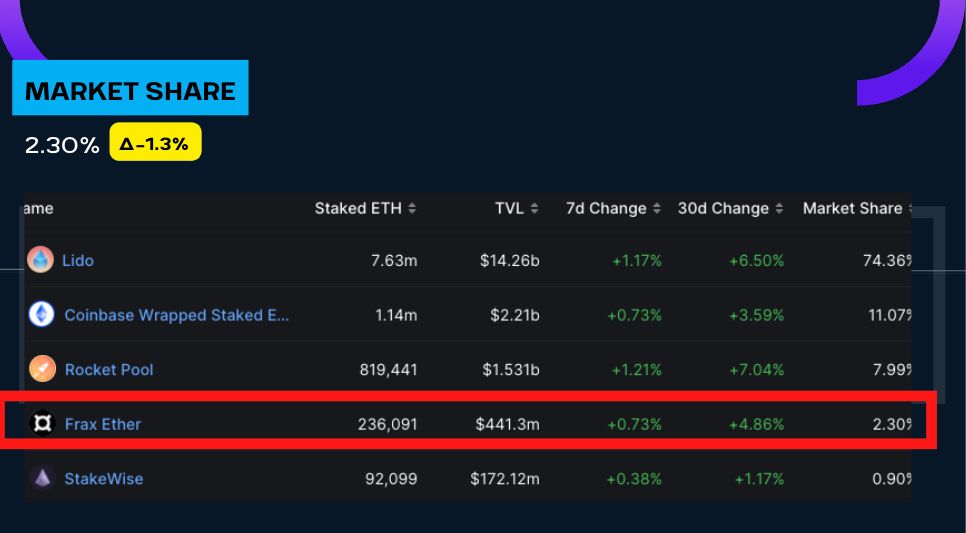This screenshot has width=966, height=533.
Task: Click the yellow delta -1.3% badge
Action: [155, 144]
